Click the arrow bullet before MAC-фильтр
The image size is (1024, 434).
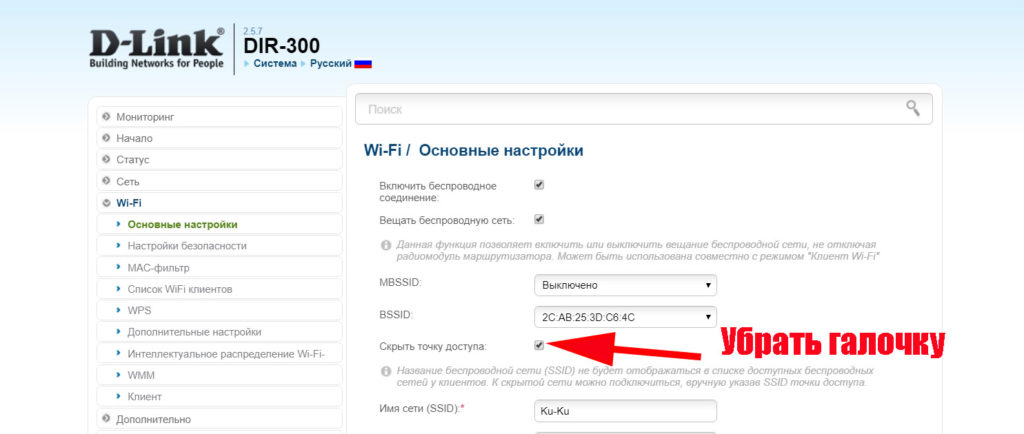118,267
